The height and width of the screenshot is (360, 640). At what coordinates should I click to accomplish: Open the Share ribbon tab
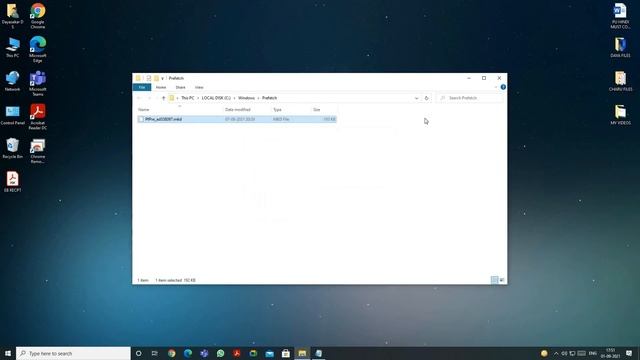180,87
